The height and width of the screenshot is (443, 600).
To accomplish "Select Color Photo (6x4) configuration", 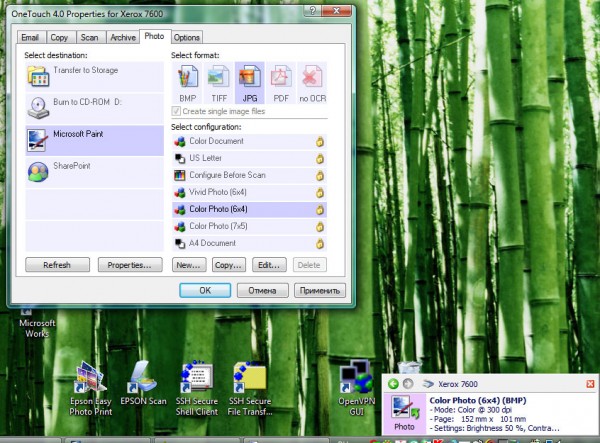I will coord(249,210).
